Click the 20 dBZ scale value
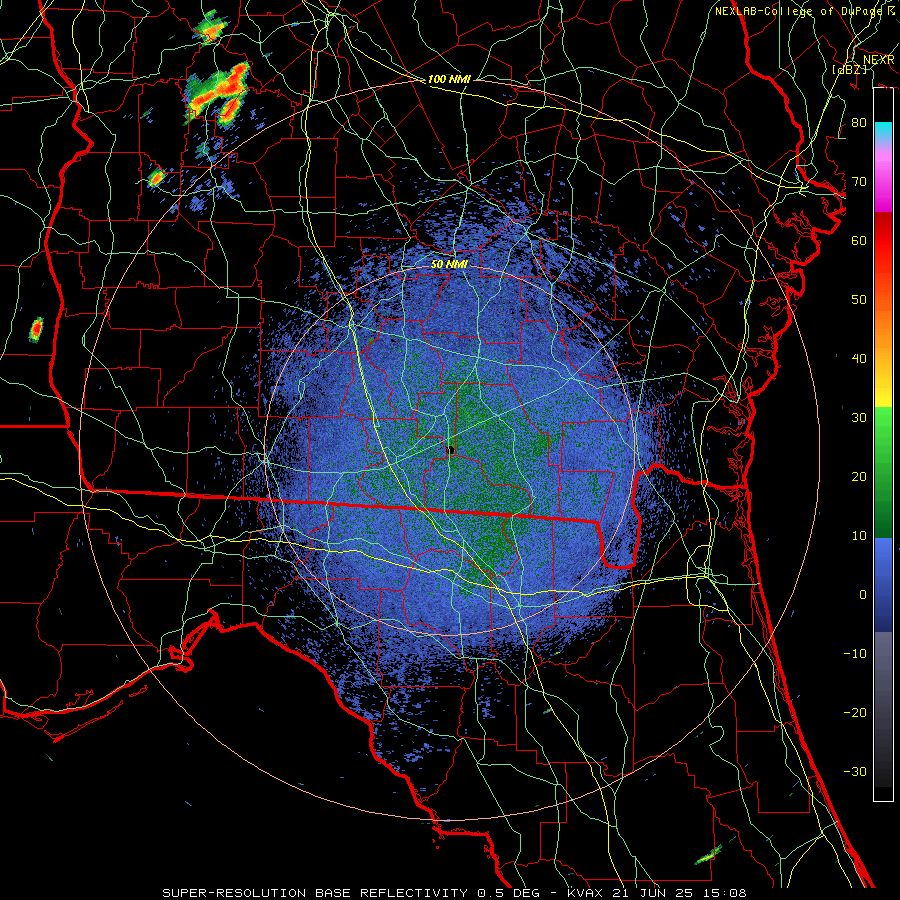 [x=859, y=476]
